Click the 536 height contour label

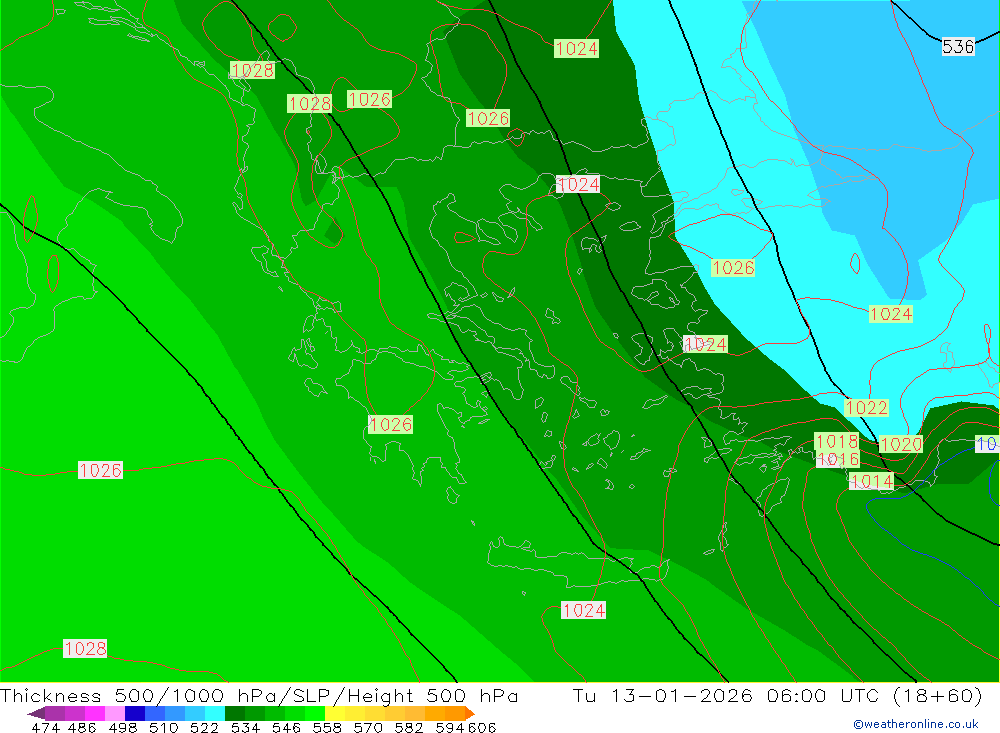[x=958, y=47]
